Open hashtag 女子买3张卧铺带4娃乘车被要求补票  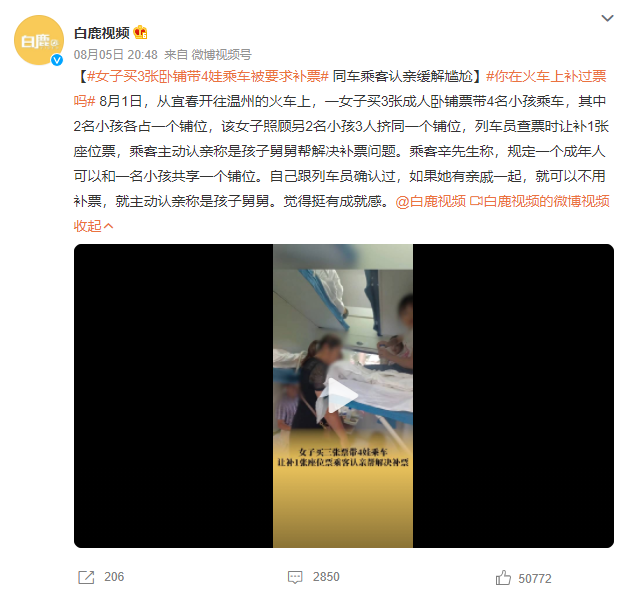click(208, 76)
